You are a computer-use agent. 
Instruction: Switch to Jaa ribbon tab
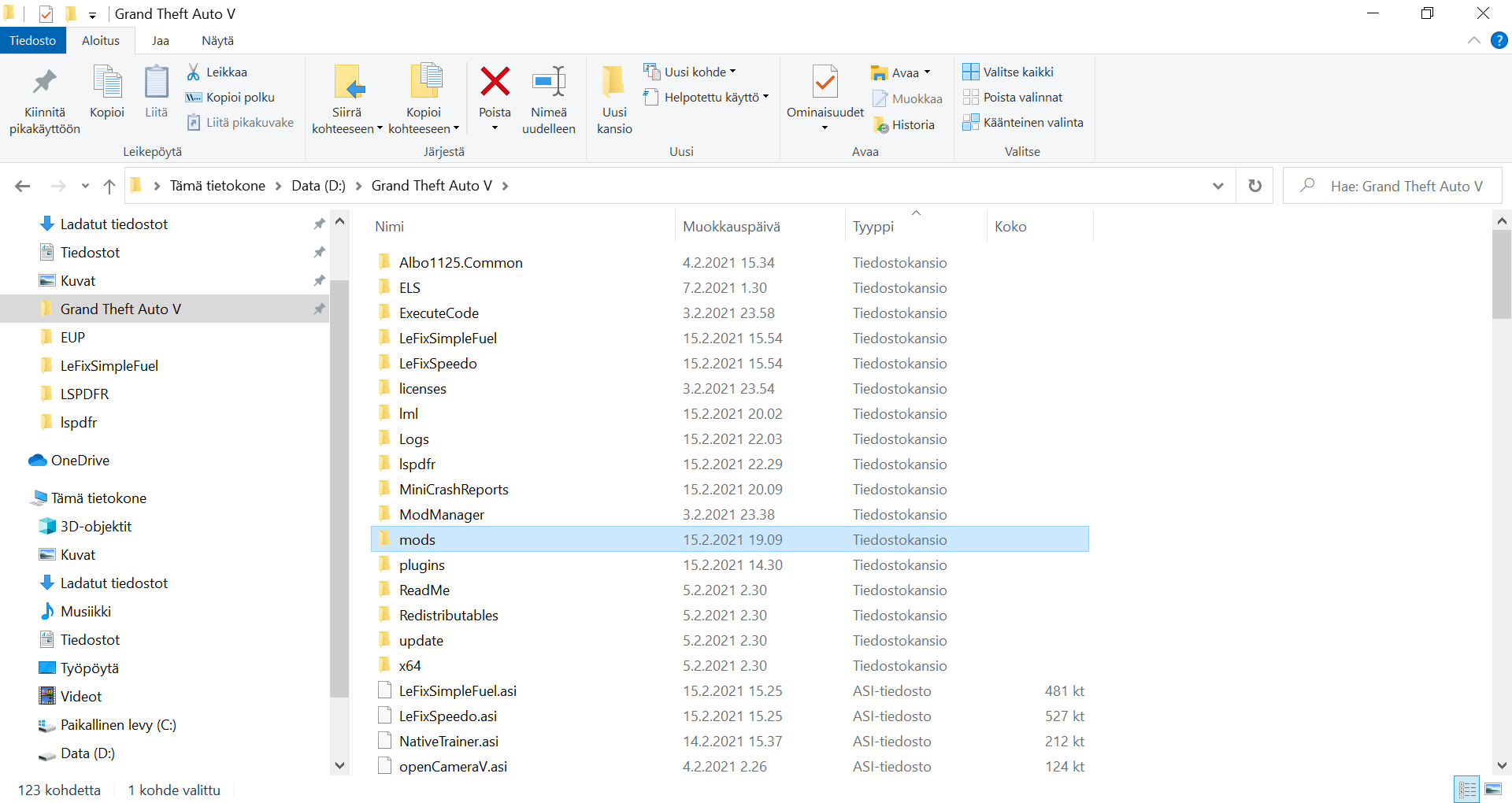tap(161, 40)
